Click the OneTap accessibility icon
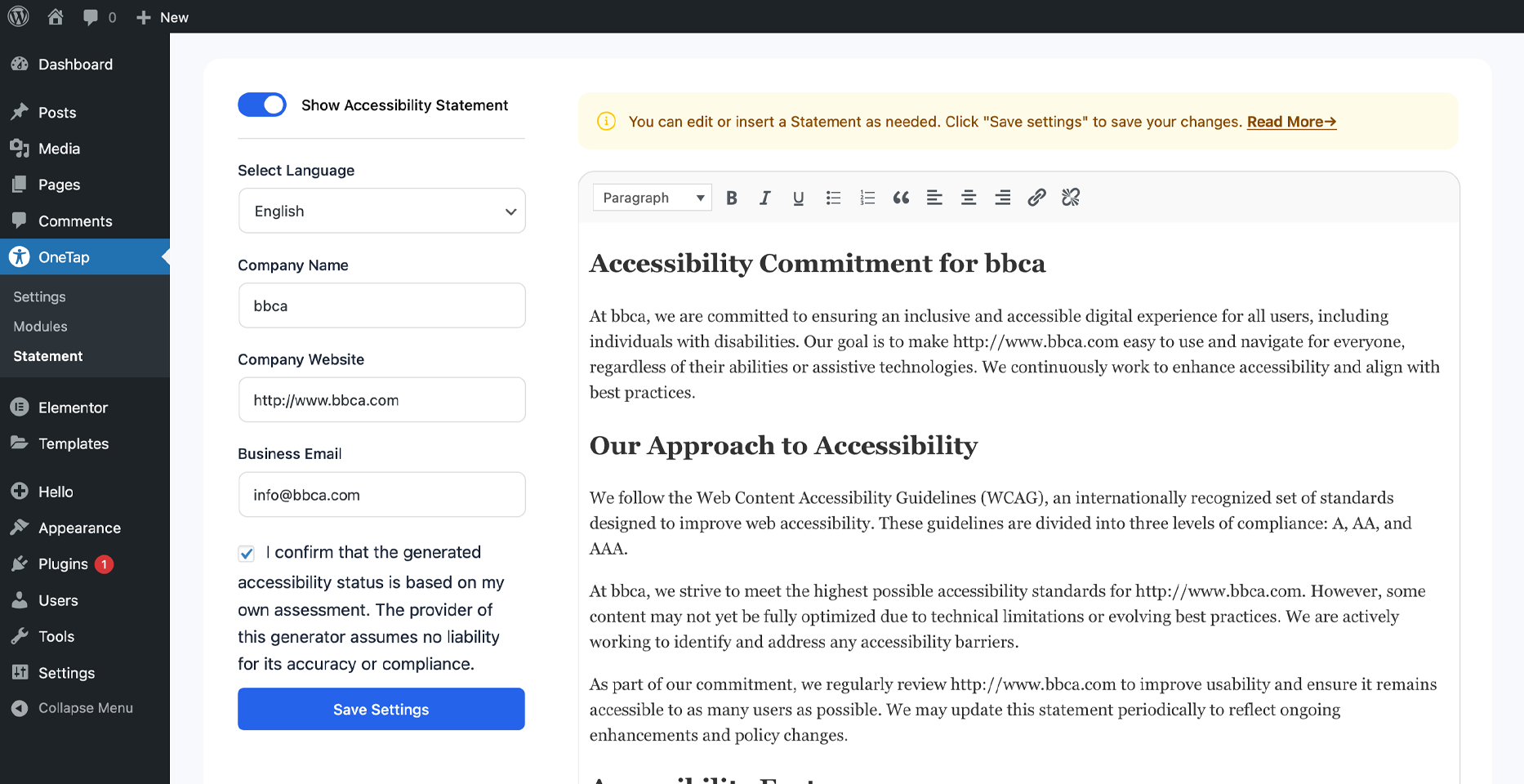The image size is (1524, 784). [20, 257]
